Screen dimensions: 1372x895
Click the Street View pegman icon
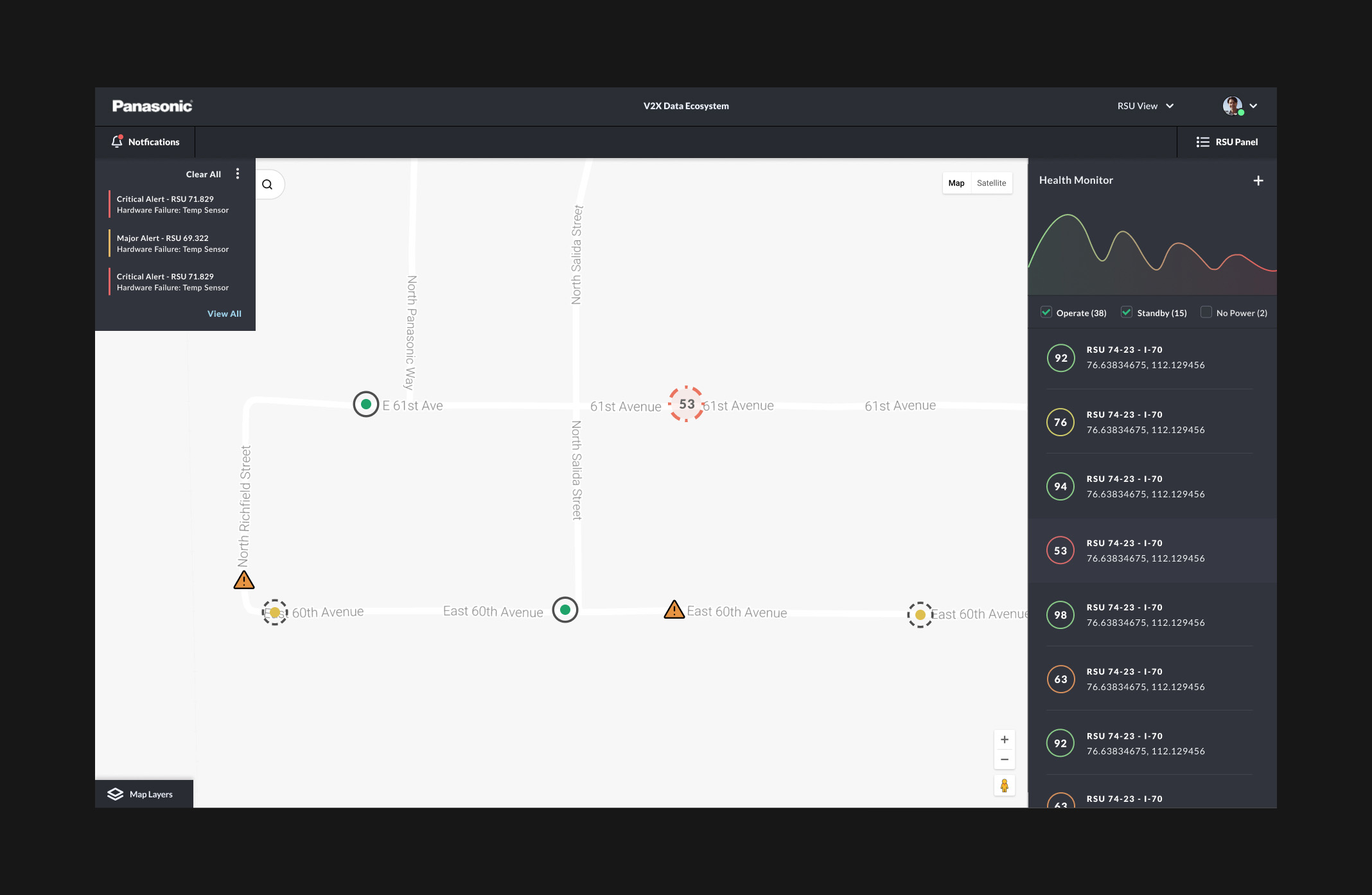click(1004, 785)
